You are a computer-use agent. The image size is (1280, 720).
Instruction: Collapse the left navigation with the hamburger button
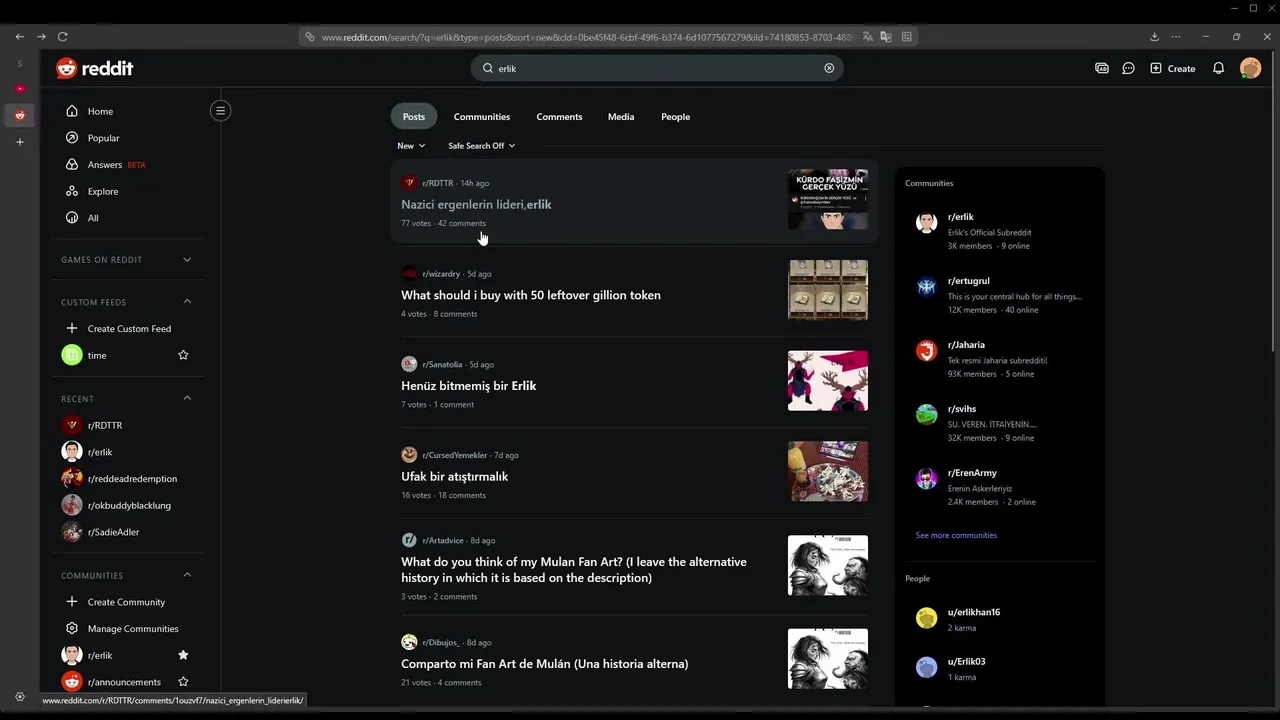coord(221,110)
